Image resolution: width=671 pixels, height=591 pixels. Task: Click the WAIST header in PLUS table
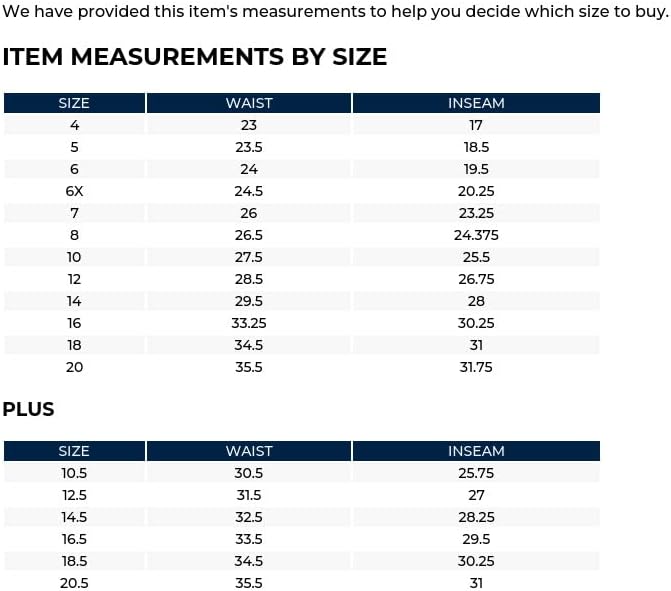point(249,451)
